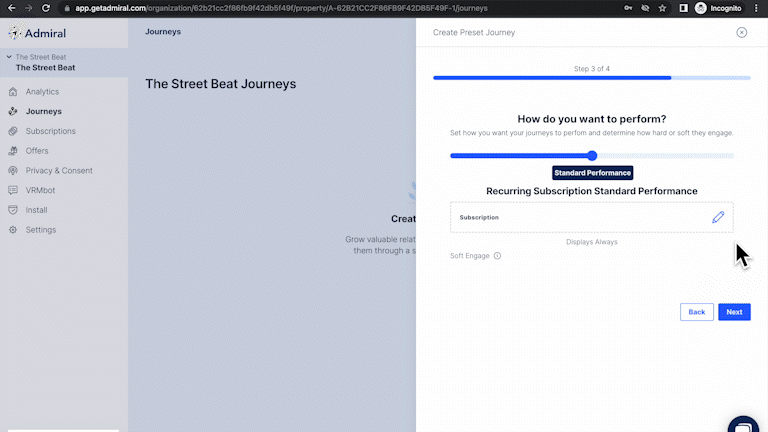
Task: Click the Analytics home icon
Action: coord(13,92)
